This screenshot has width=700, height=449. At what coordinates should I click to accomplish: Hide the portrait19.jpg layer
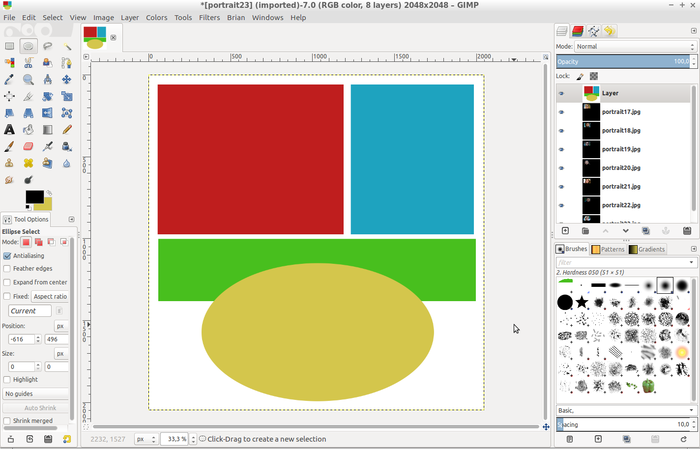tap(561, 149)
